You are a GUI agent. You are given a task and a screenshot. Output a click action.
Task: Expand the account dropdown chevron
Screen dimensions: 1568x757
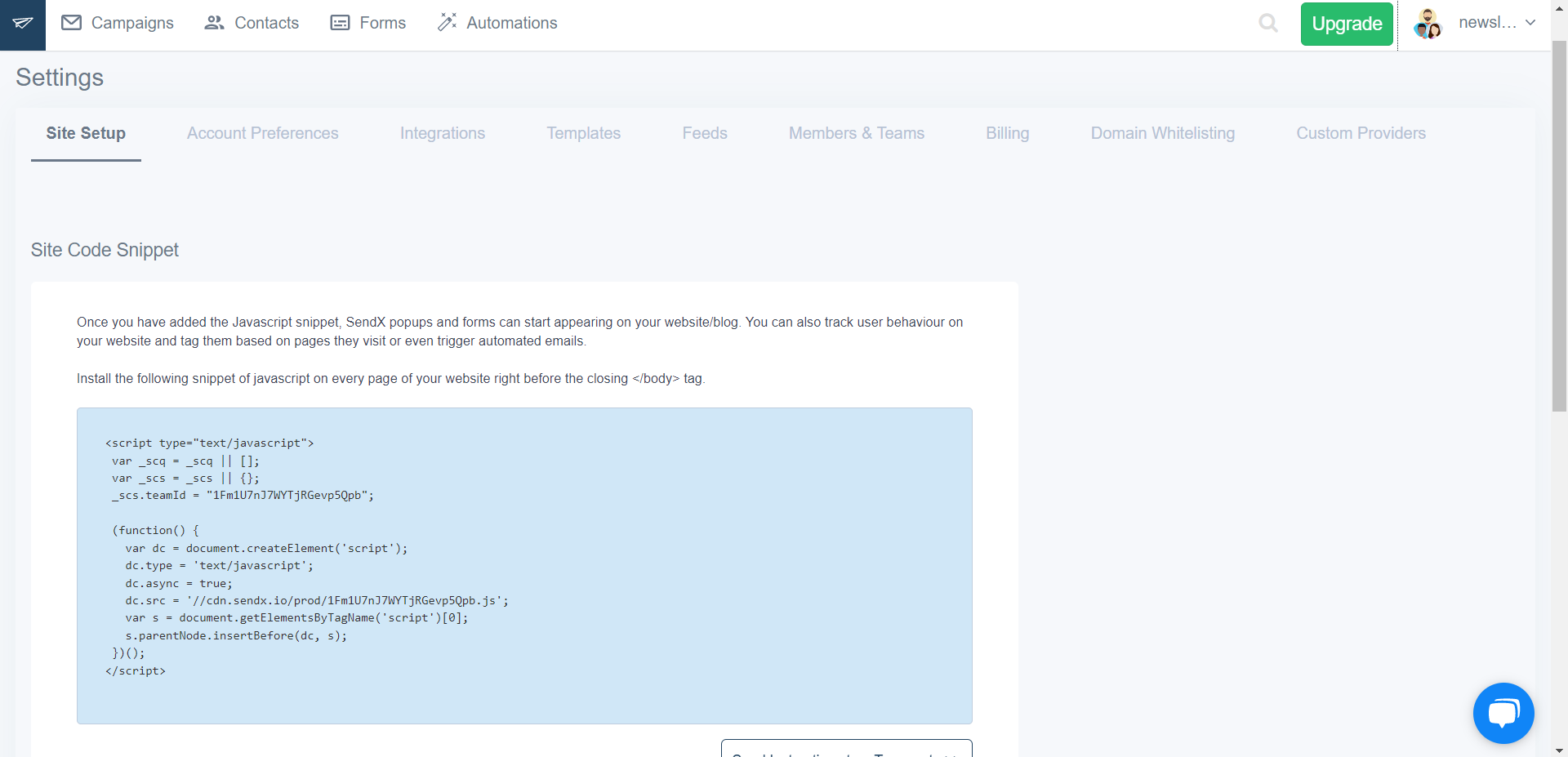click(1530, 23)
